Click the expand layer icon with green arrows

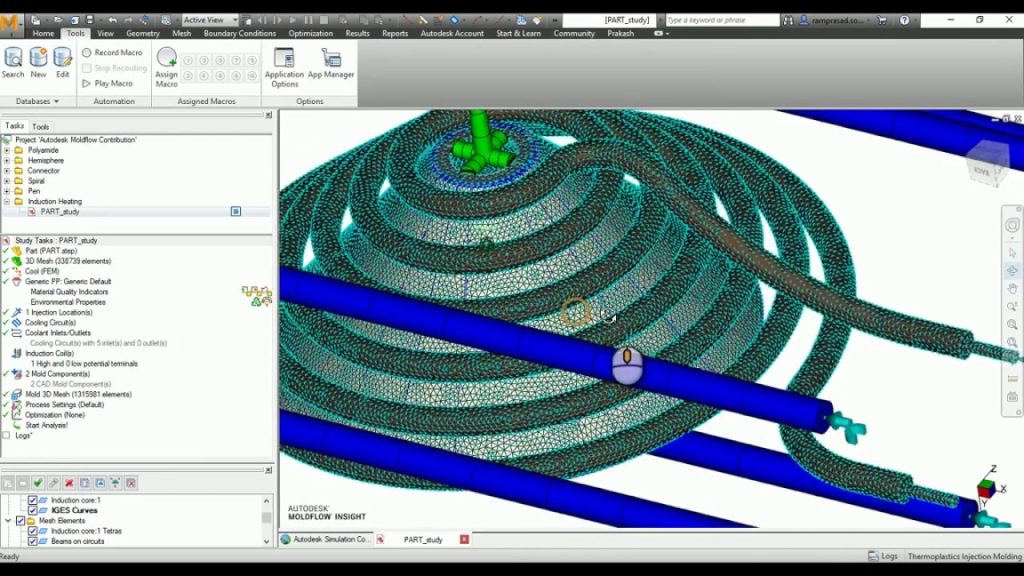115,483
